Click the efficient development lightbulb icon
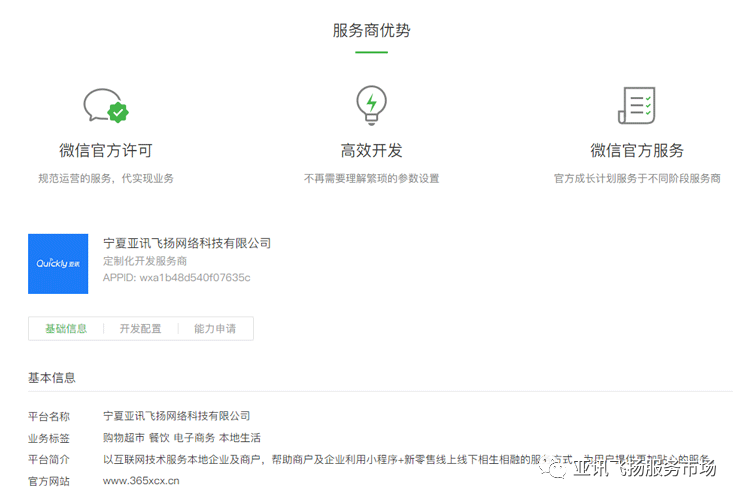The height and width of the screenshot is (500, 740). click(371, 105)
